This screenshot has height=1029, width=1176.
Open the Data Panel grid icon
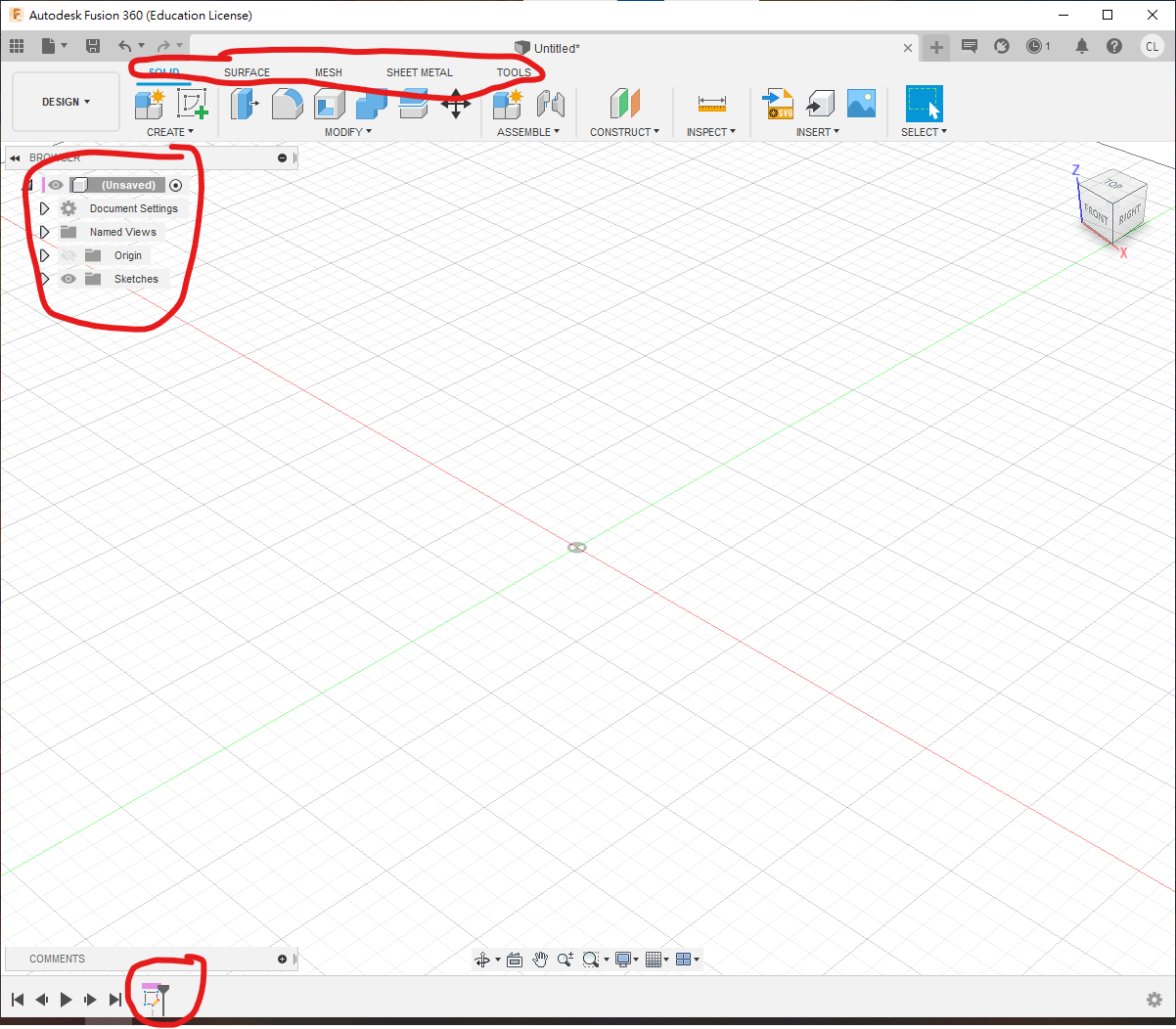[x=17, y=46]
